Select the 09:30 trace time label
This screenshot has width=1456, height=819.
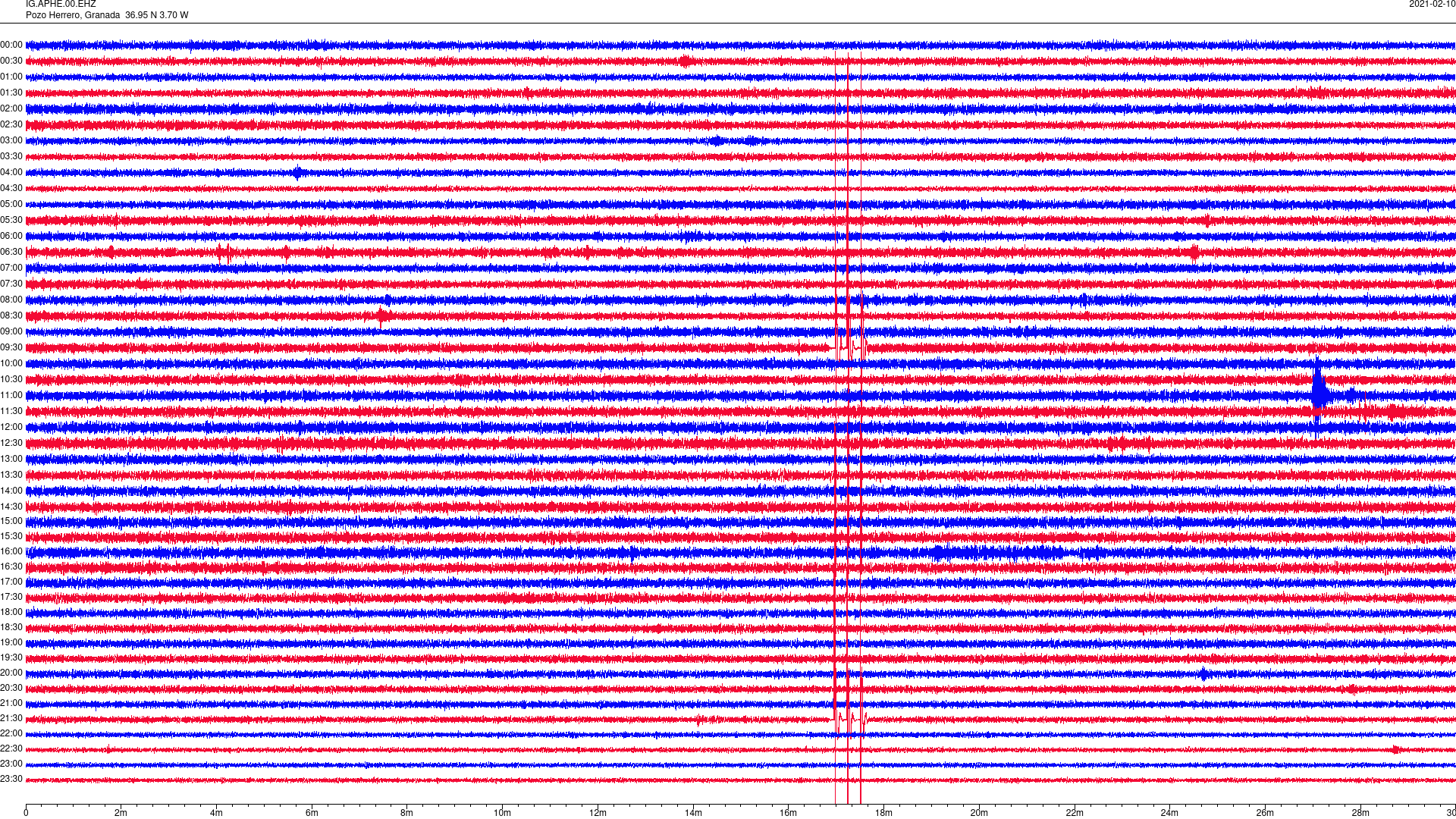(11, 348)
